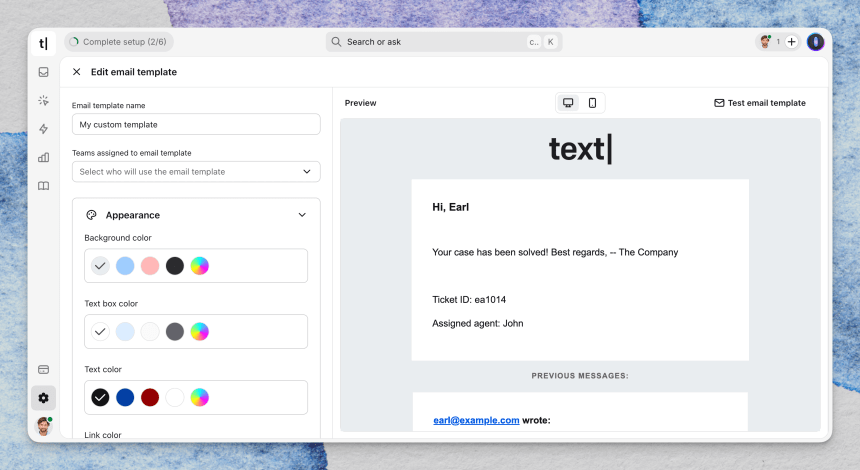
Task: Select the dark red text color swatch
Action: coord(150,398)
